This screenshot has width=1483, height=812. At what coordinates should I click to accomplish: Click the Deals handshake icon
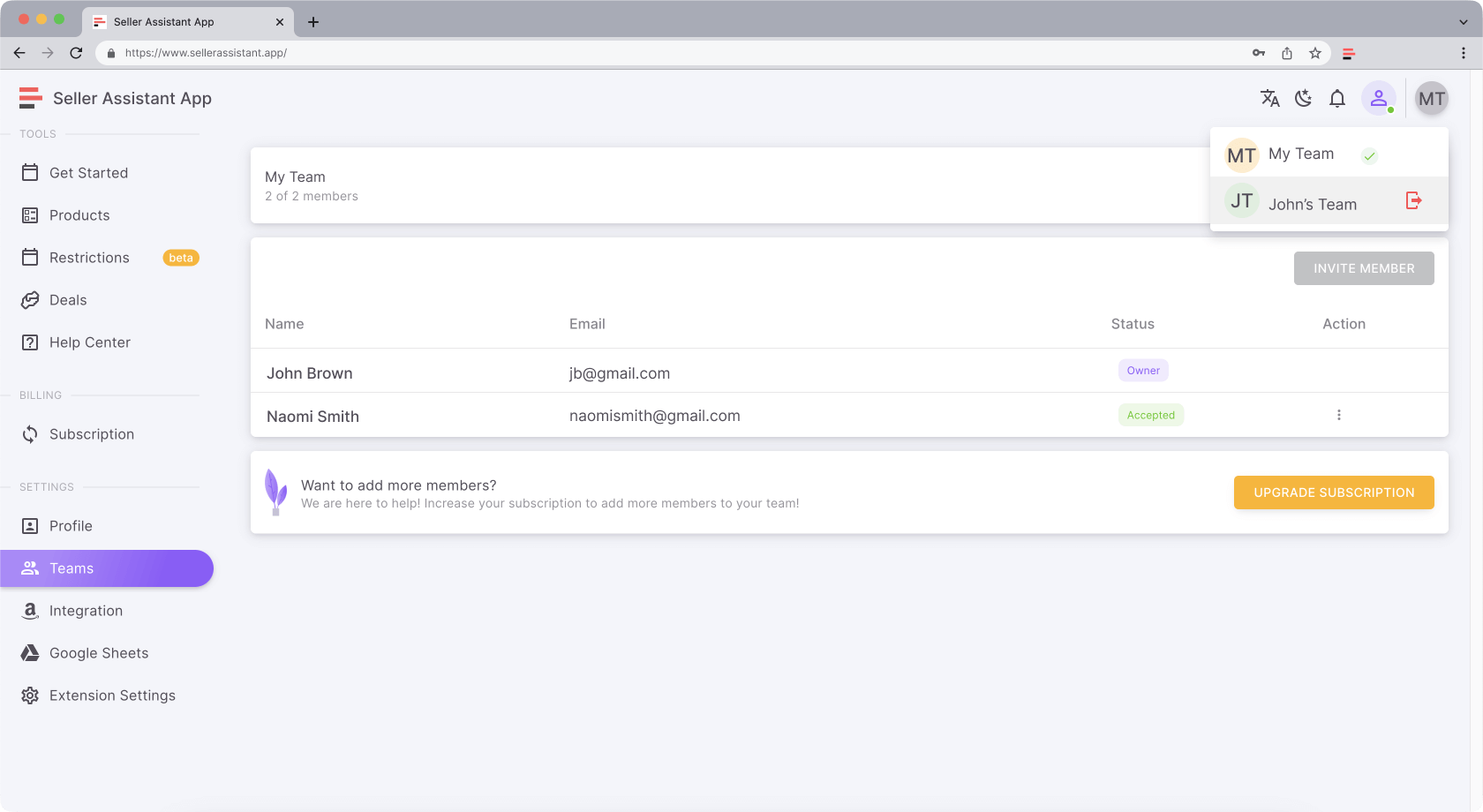(x=30, y=300)
